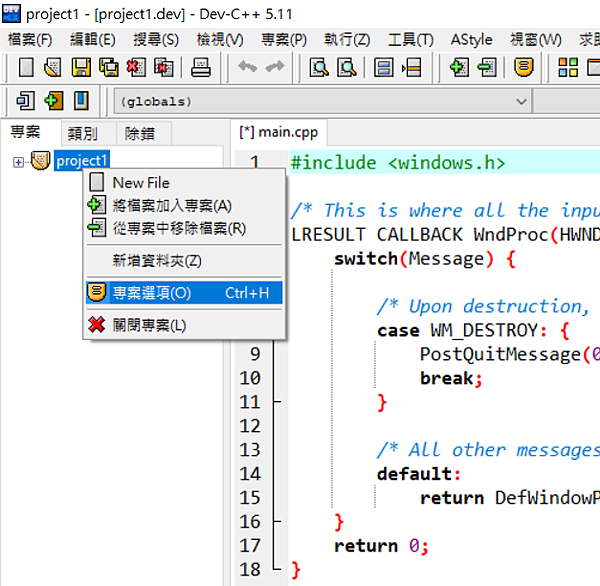Click the New source file toolbar icon
The image size is (600, 586).
tap(26, 68)
